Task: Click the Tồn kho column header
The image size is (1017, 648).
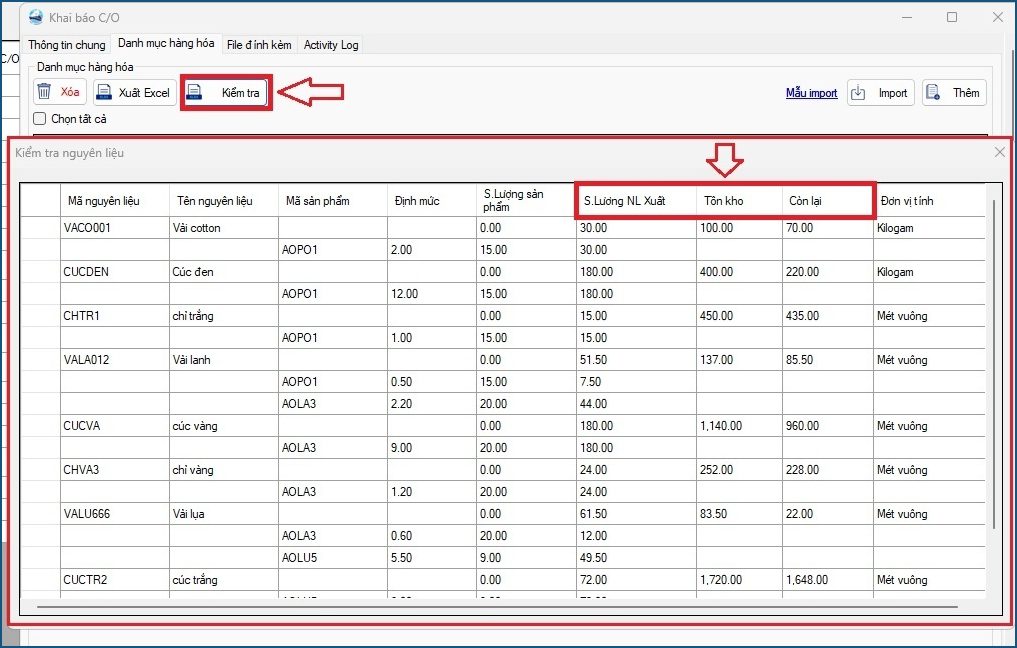Action: 739,200
